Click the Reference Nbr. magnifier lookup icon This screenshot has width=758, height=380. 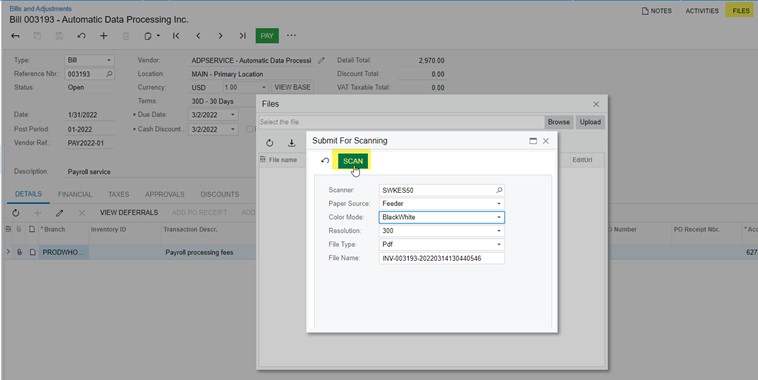(x=109, y=74)
